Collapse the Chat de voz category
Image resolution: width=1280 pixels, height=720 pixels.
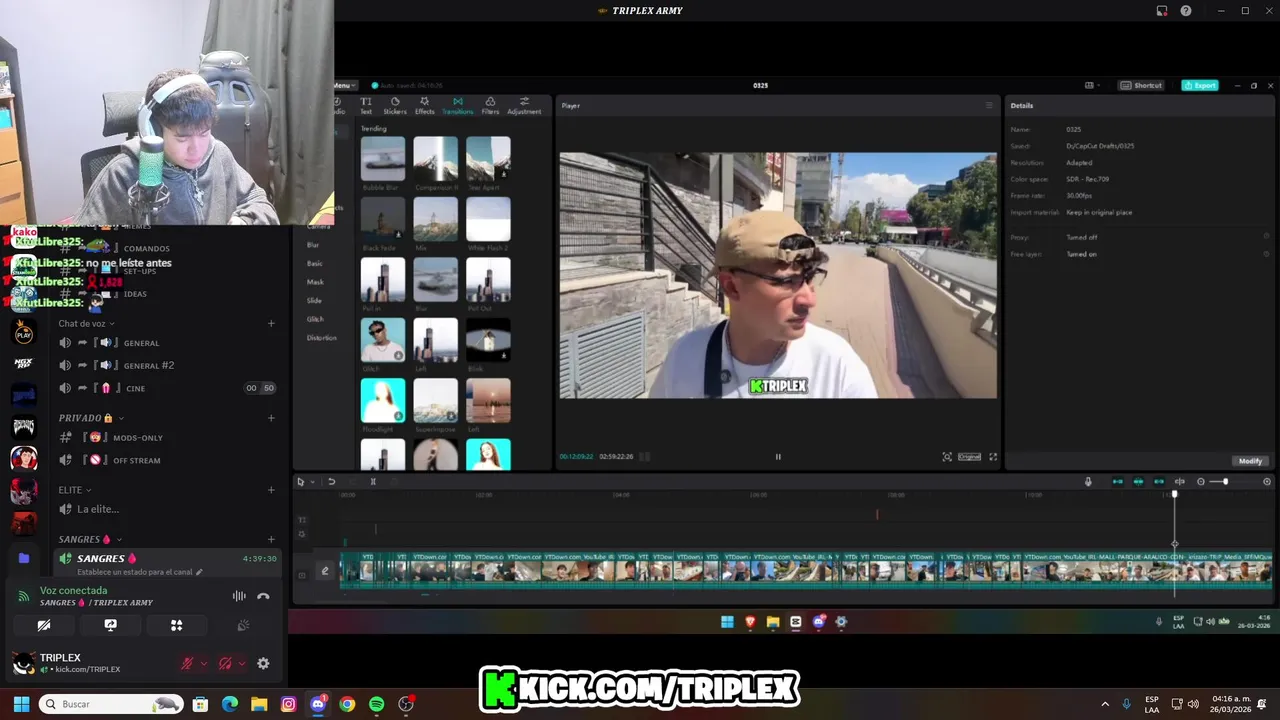coord(86,323)
